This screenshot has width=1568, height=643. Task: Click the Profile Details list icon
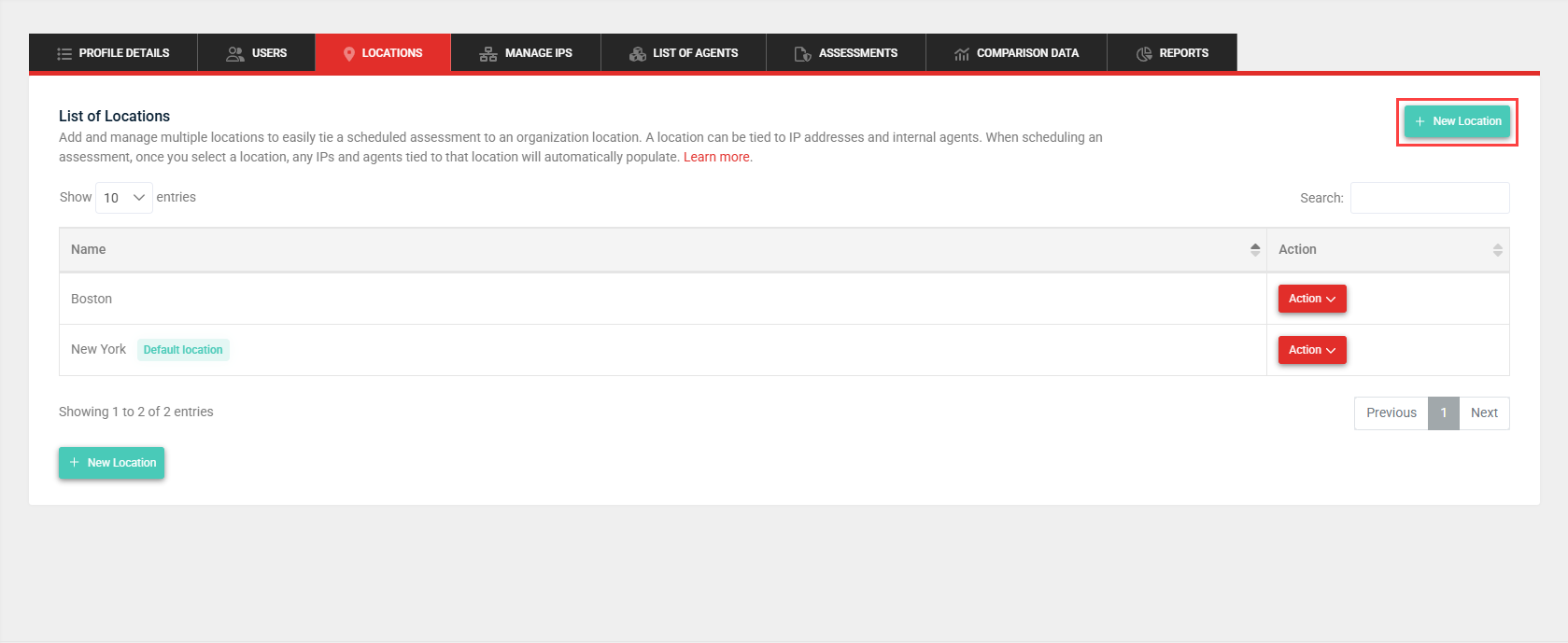tap(64, 54)
